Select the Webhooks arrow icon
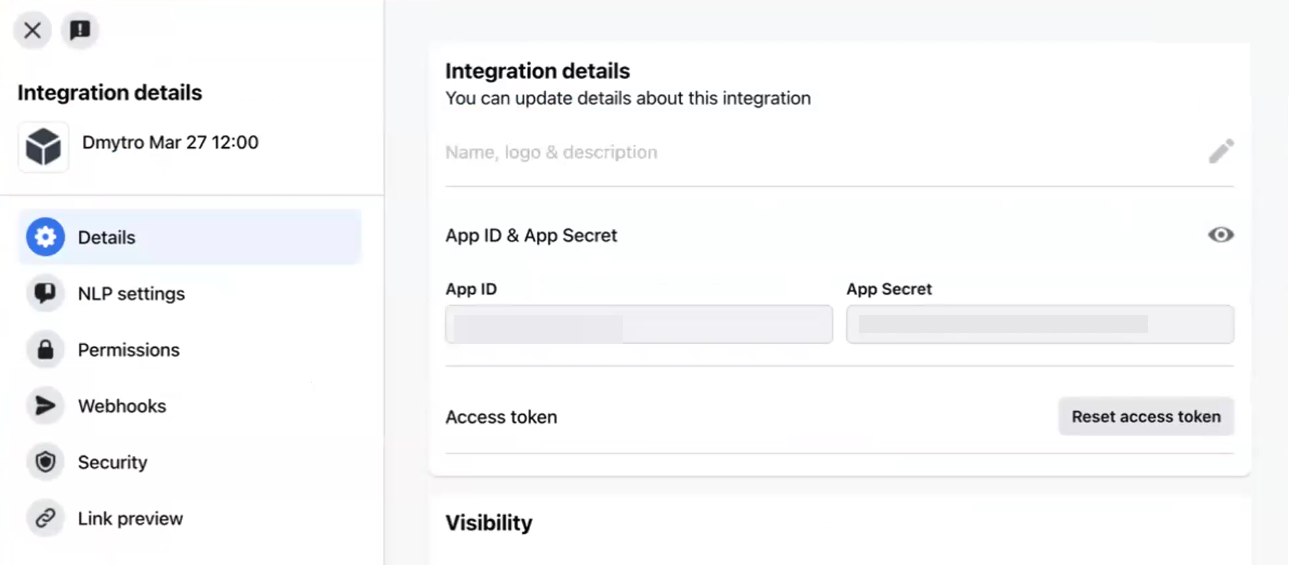 click(45, 406)
